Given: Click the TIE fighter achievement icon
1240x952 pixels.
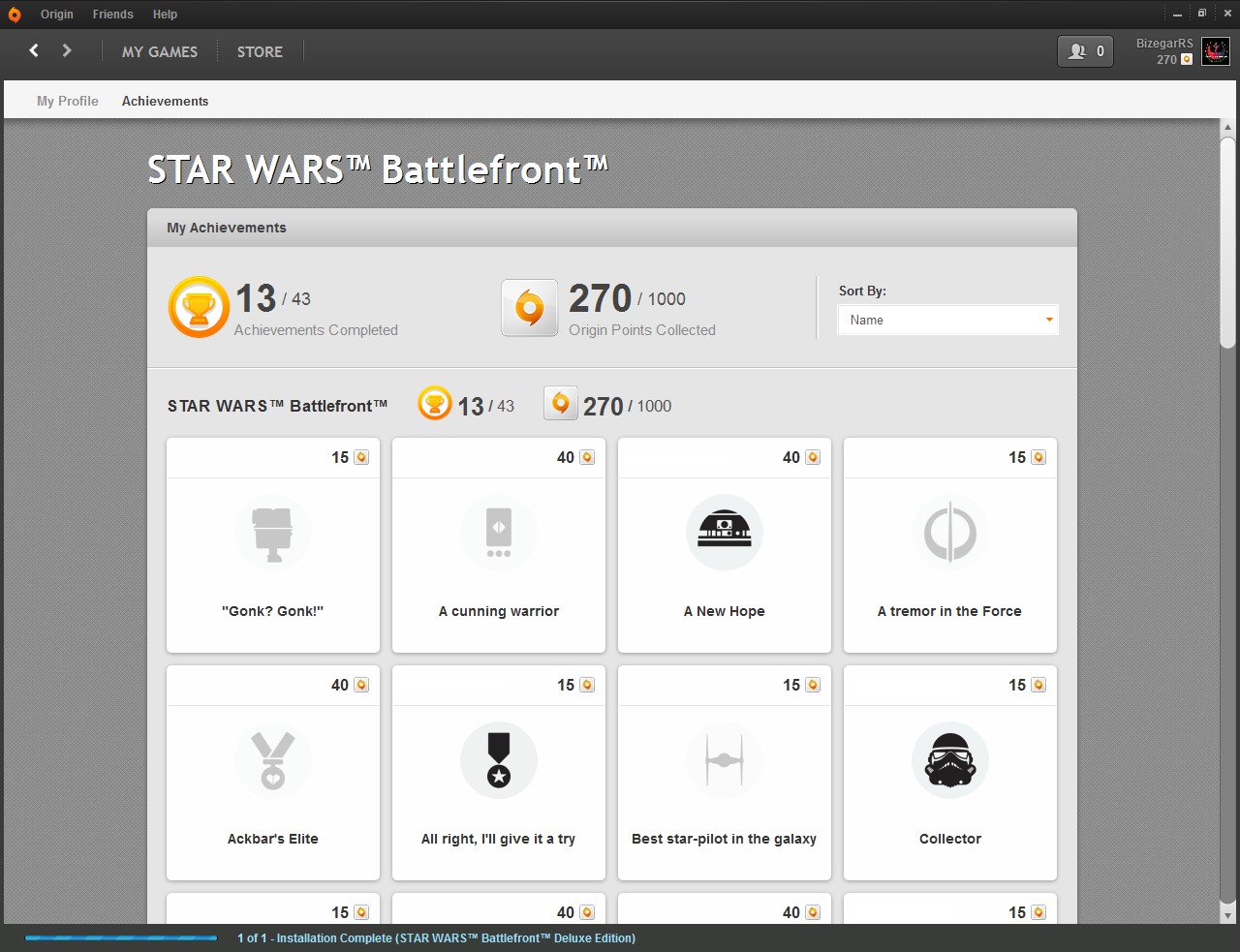Looking at the screenshot, I should pos(724,760).
